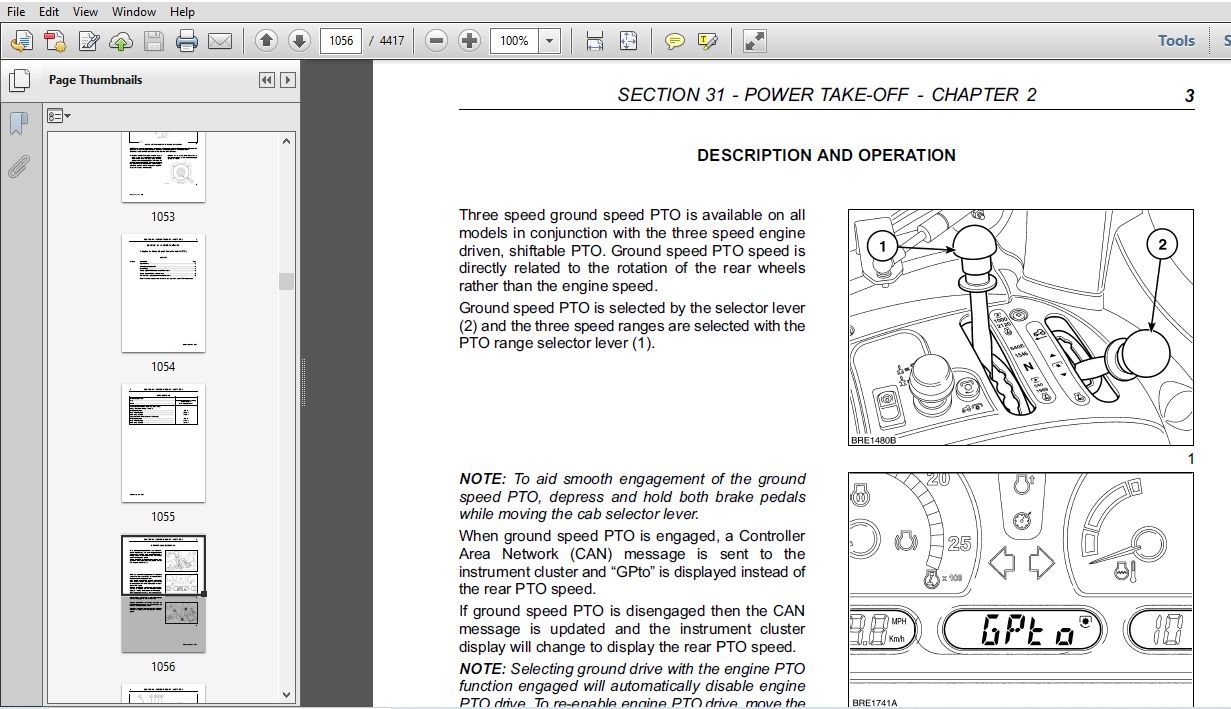This screenshot has height=709, width=1231.
Task: Click the thumbnail label 1054
Action: tap(163, 367)
